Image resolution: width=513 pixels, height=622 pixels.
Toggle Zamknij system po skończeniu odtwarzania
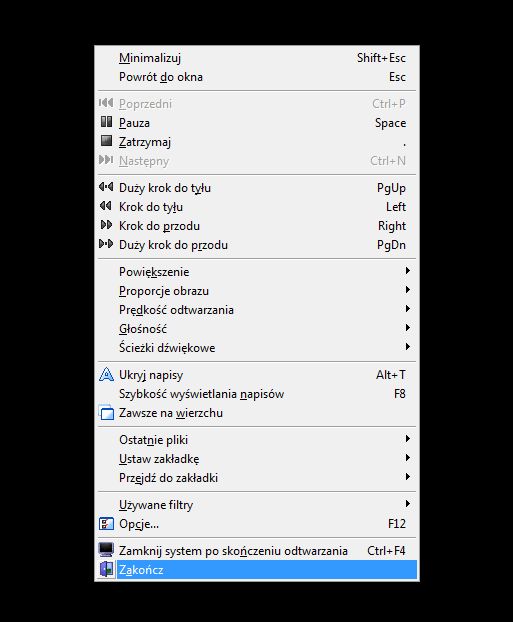coord(257,551)
